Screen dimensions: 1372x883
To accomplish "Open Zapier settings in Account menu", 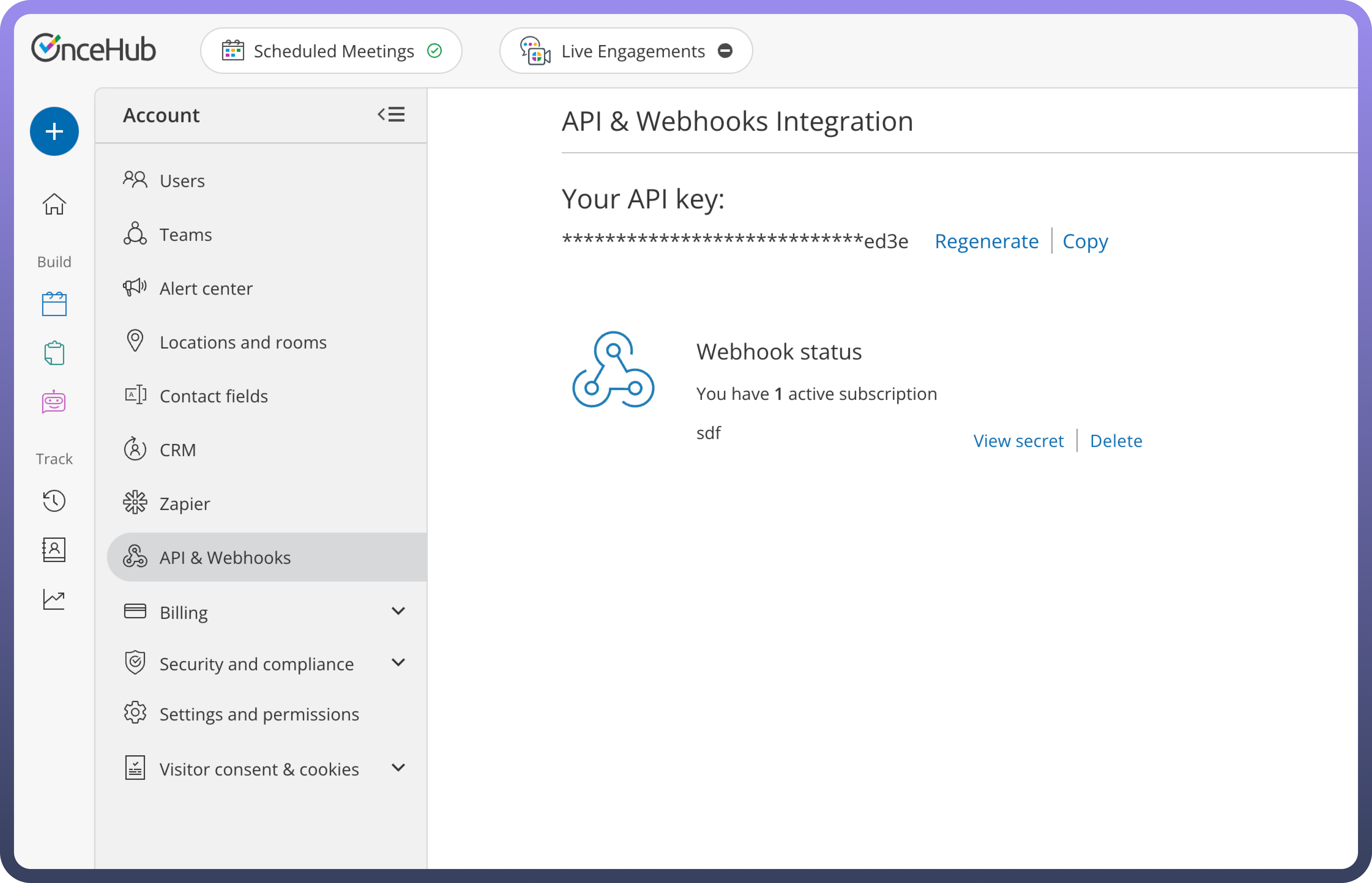I will click(185, 503).
